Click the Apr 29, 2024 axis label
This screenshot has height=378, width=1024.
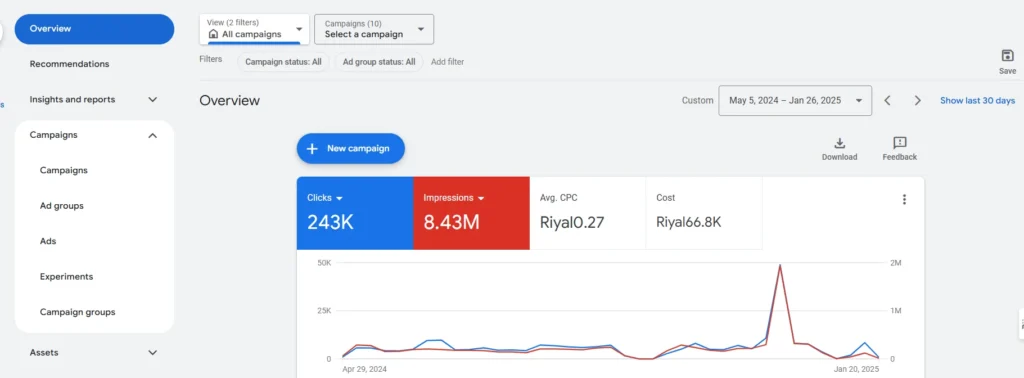coord(364,369)
